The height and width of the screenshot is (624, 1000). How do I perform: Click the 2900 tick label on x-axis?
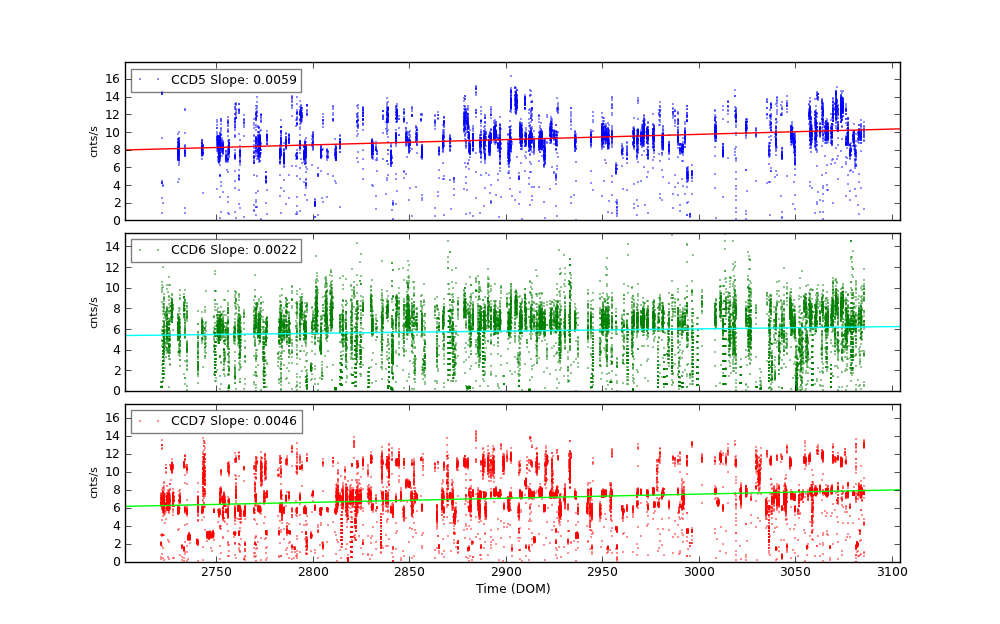(x=506, y=572)
